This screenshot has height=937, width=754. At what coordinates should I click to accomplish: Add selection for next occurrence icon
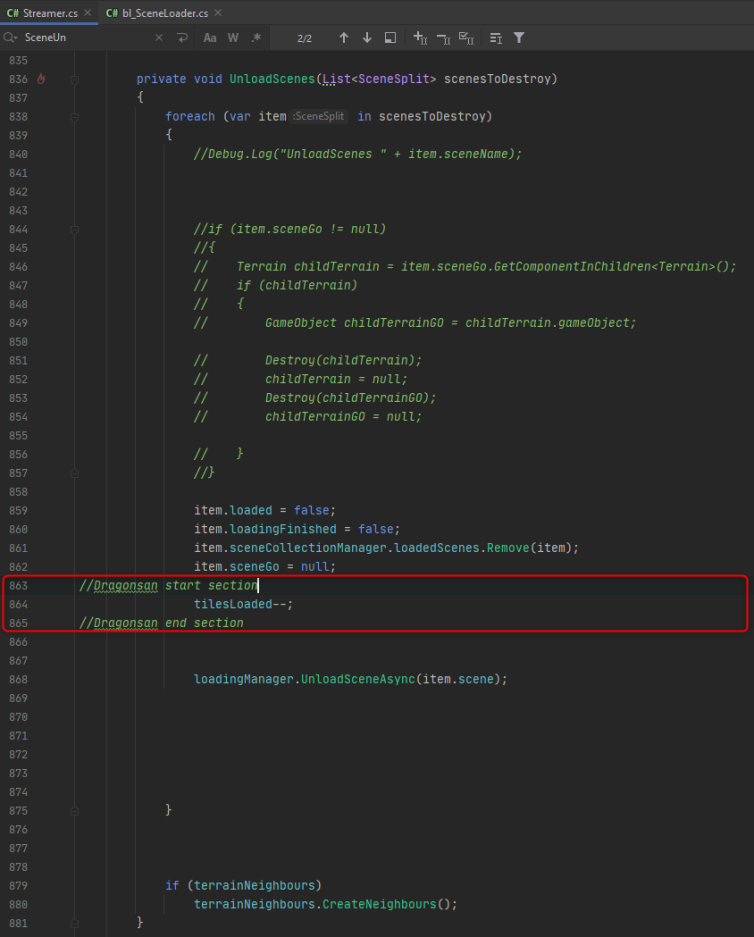click(420, 38)
